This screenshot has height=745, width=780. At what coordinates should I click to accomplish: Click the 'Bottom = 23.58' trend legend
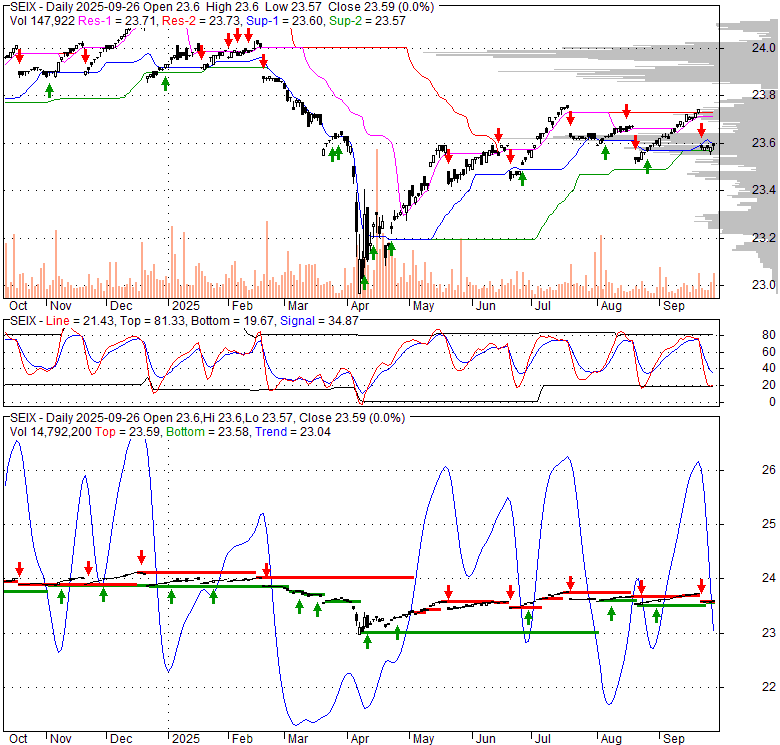point(208,432)
